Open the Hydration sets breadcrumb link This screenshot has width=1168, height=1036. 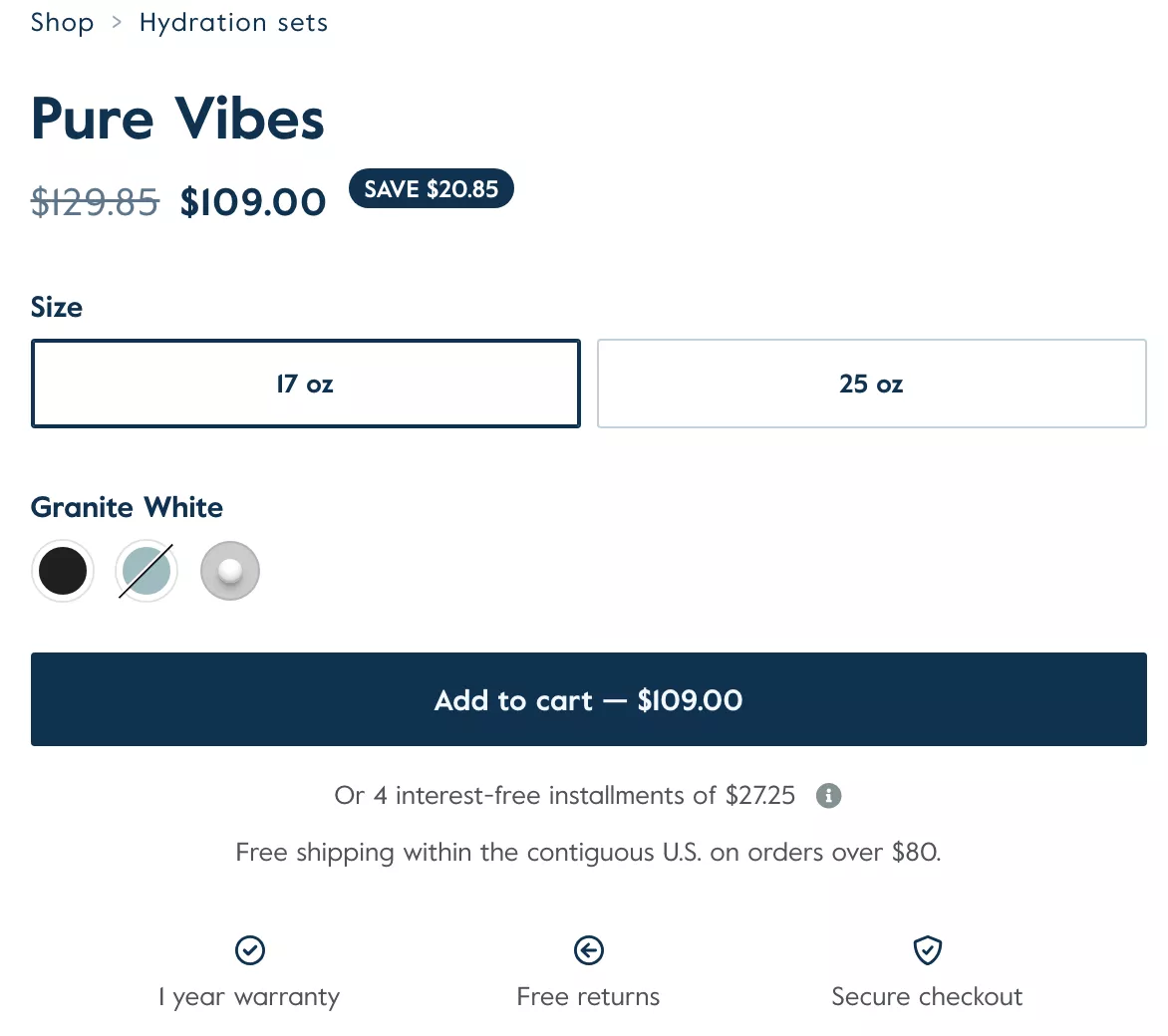[233, 23]
